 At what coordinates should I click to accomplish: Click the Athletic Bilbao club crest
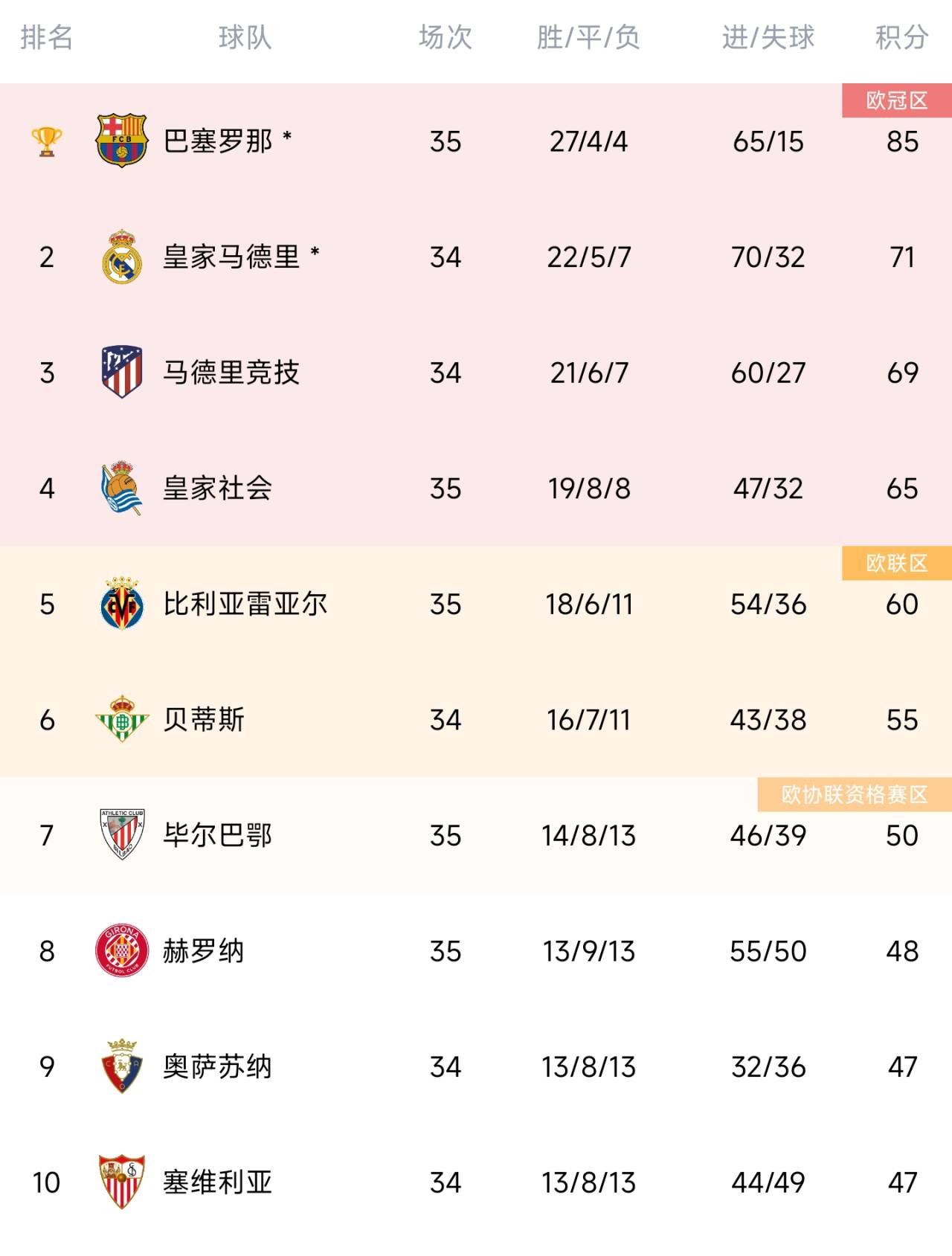(121, 834)
